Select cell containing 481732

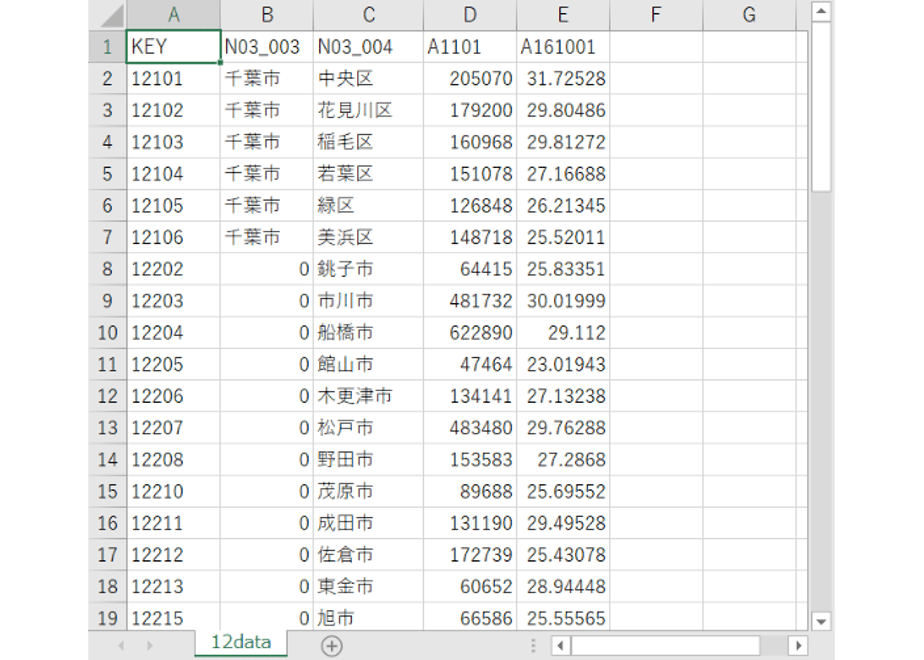470,301
